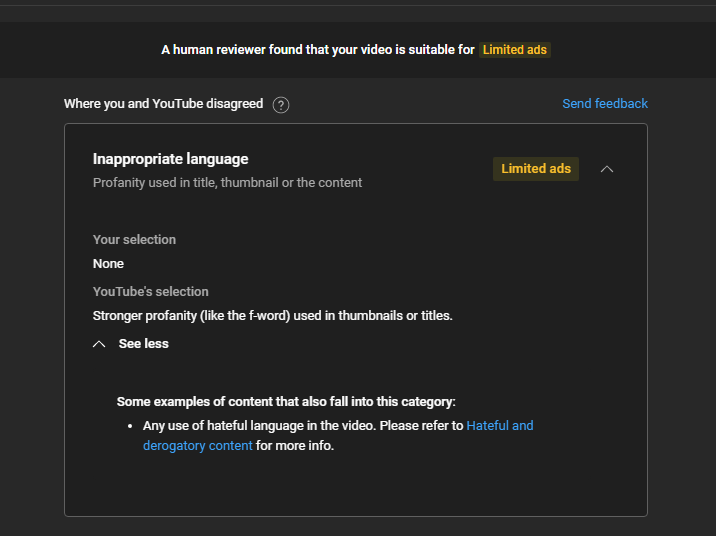The height and width of the screenshot is (536, 716).
Task: Click 'Some examples of content' heading
Action: coord(286,402)
